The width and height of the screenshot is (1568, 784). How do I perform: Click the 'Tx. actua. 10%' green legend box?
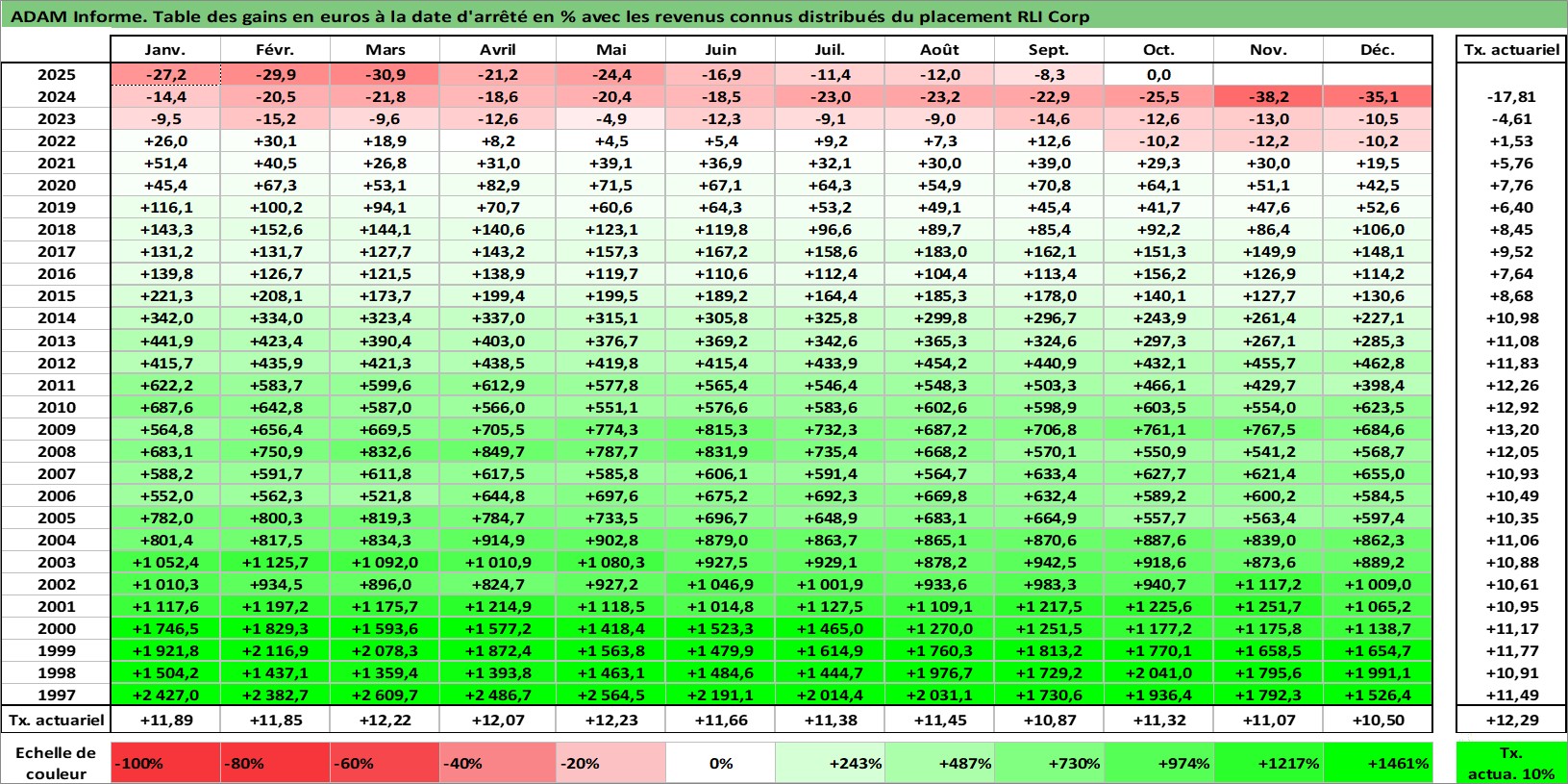(x=1511, y=763)
